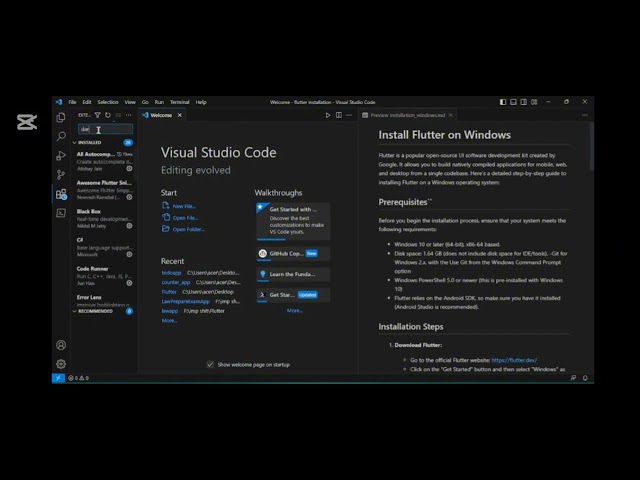Open the Extensions view icon

pos(61,194)
